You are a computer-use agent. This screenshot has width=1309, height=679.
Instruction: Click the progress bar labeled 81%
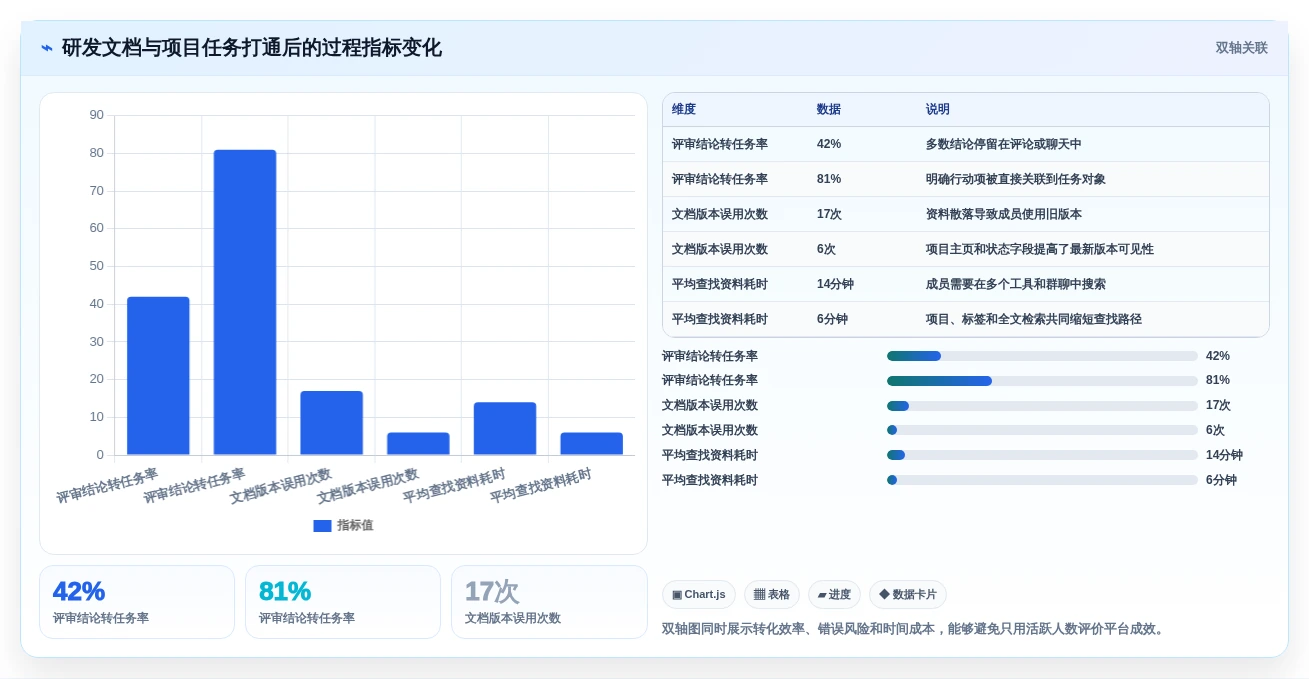(x=1042, y=381)
